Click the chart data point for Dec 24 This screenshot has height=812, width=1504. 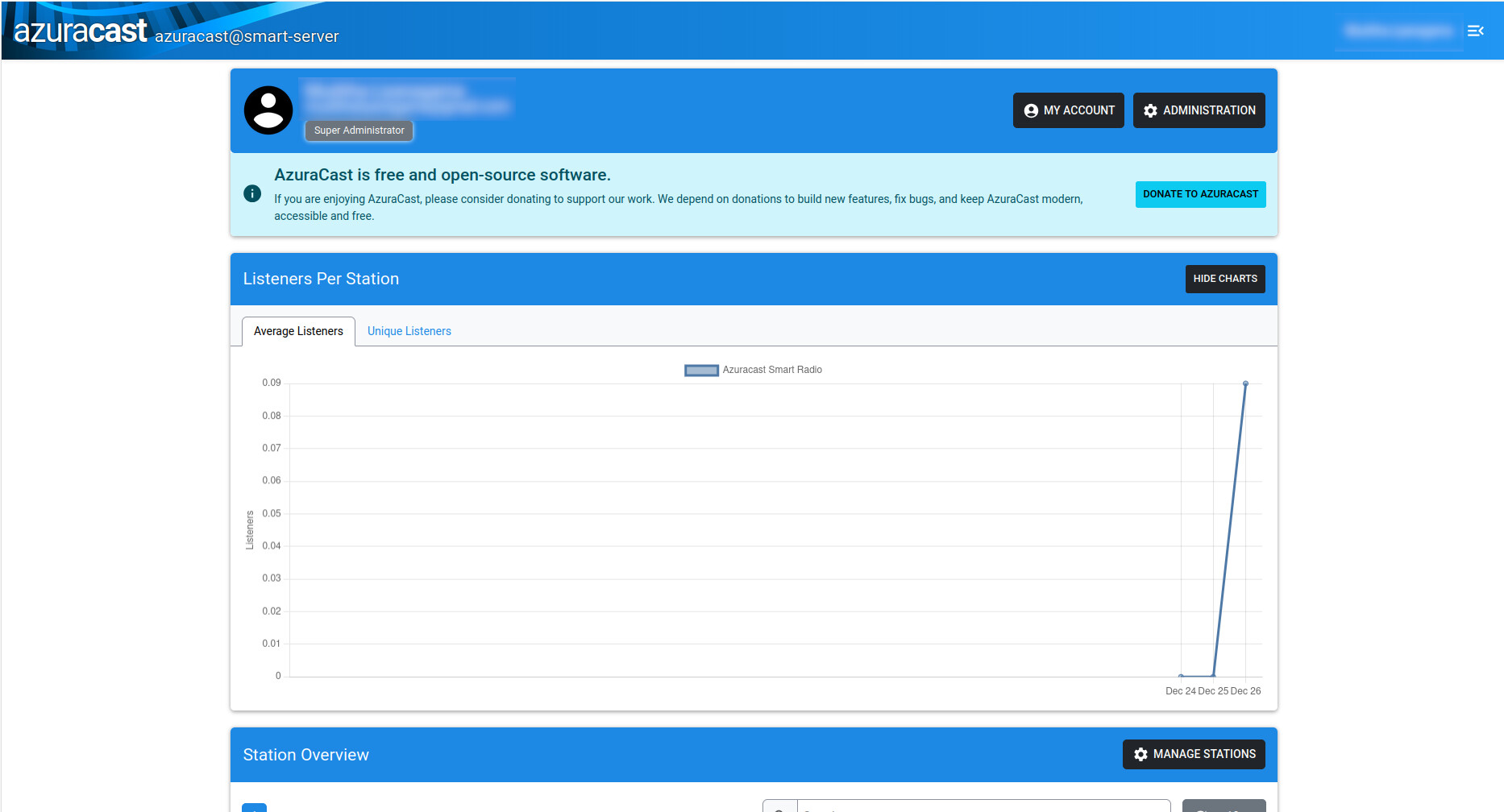1181,676
